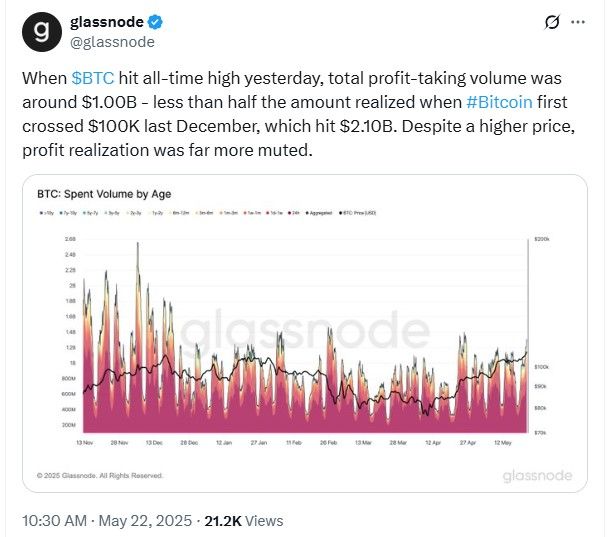Image resolution: width=607 pixels, height=537 pixels.
Task: Click the 13 Dec date label on x-axis
Action: point(153,441)
